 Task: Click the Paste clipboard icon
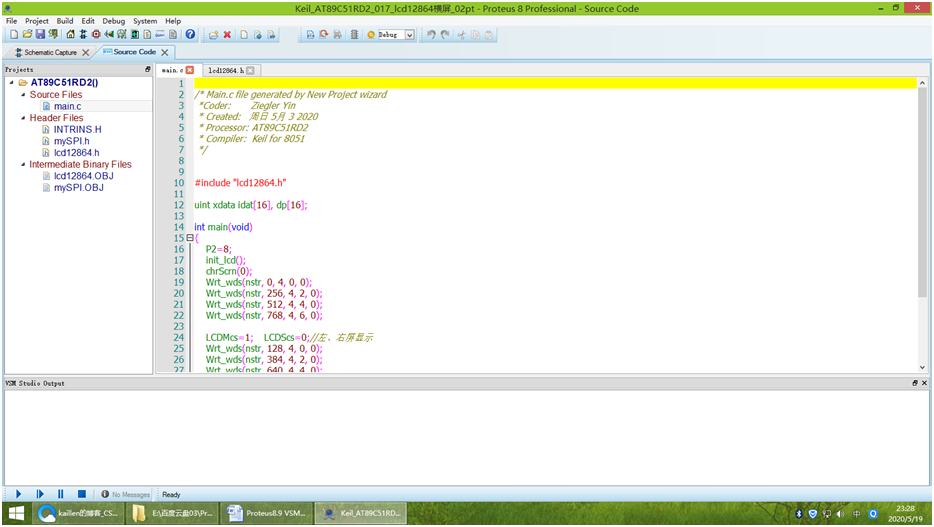(x=489, y=35)
